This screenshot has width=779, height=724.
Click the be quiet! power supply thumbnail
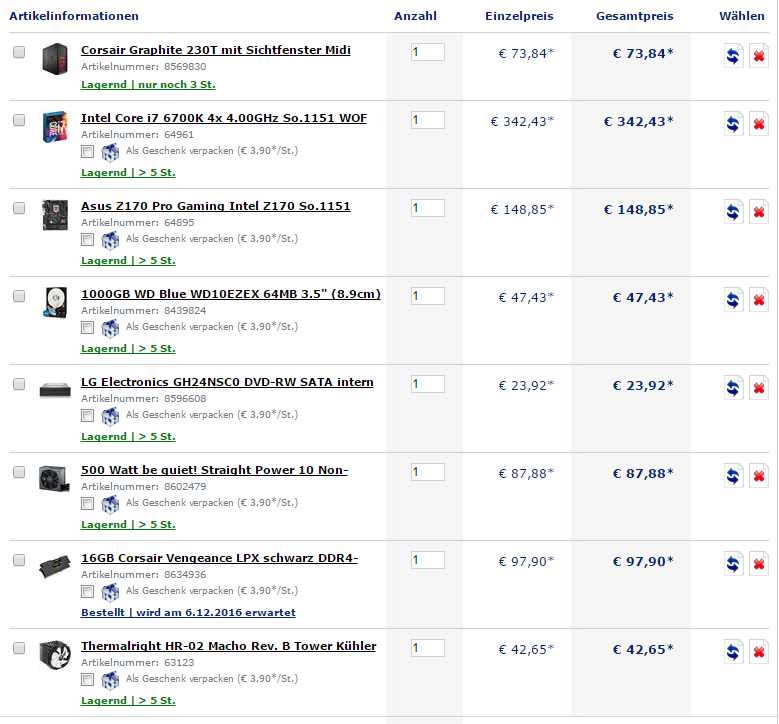tap(55, 478)
